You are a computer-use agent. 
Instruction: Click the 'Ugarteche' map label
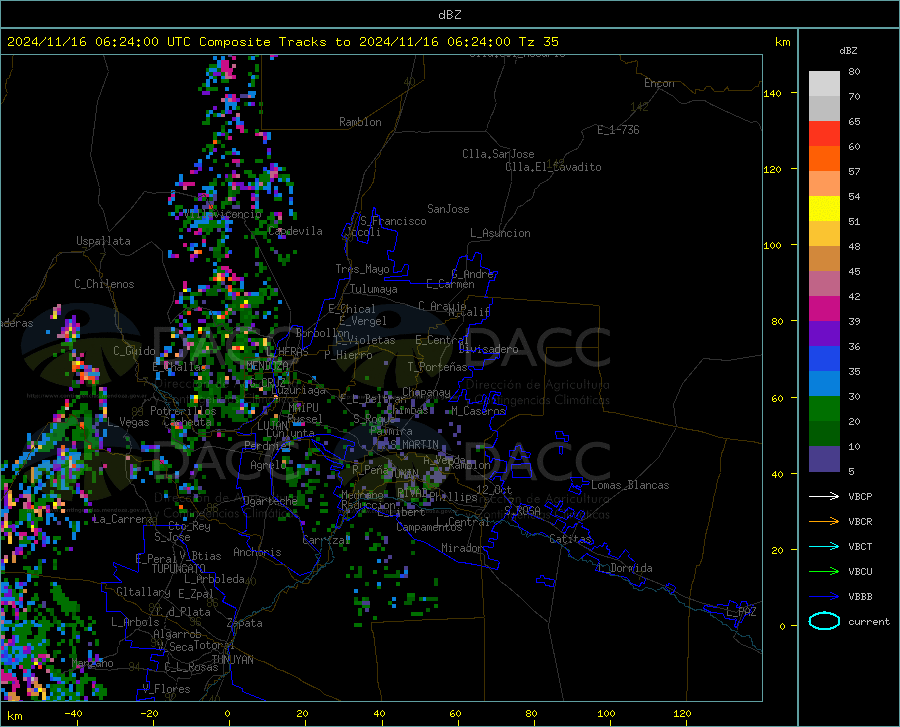(x=270, y=501)
